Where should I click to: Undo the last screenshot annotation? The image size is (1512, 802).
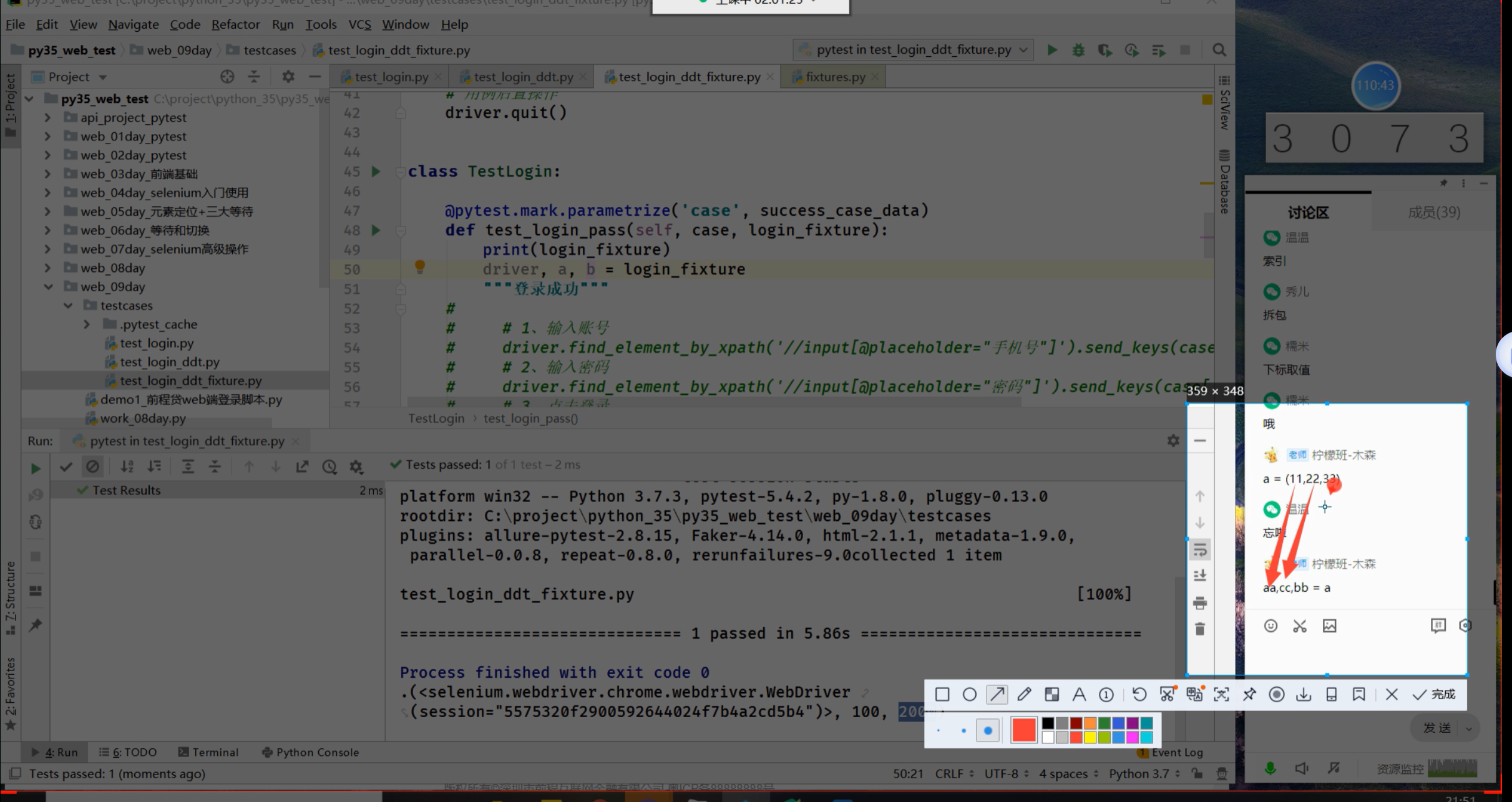point(1139,695)
